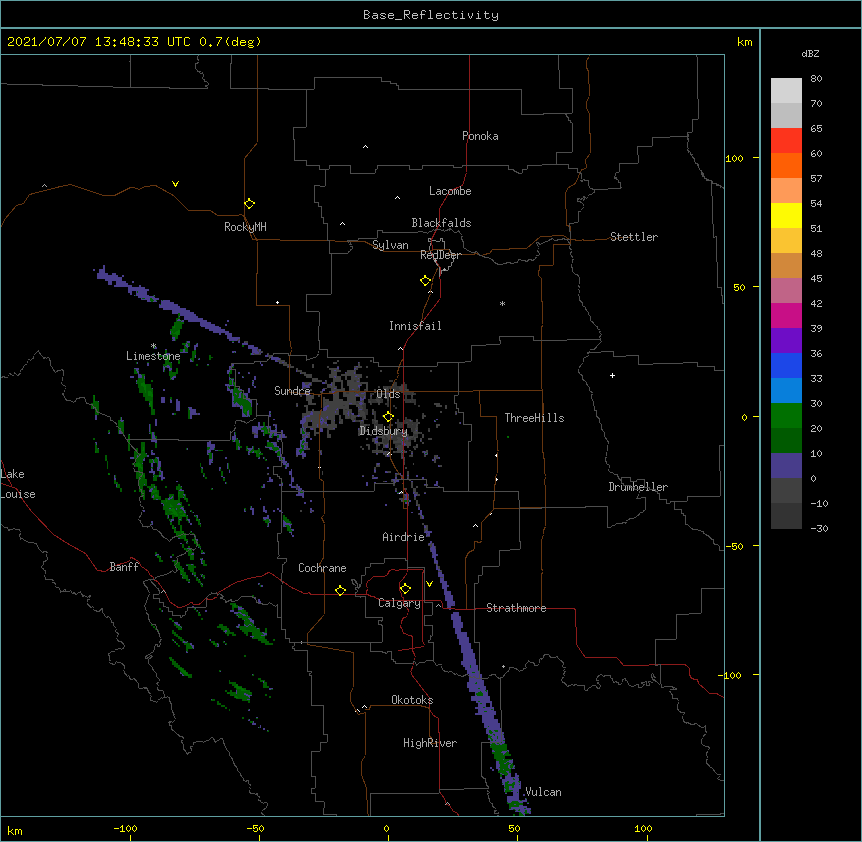
Task: Click the Calgary city label
Action: point(400,603)
